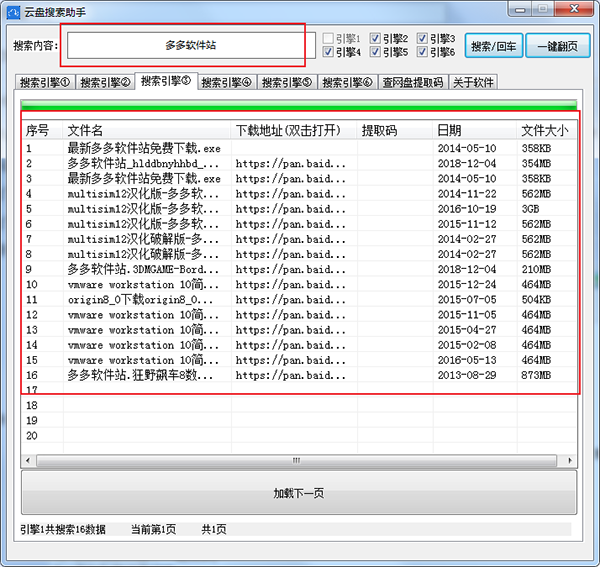600x567 pixels.
Task: Select row 7 multisim12汉化破解版 file name
Action: tap(143, 239)
